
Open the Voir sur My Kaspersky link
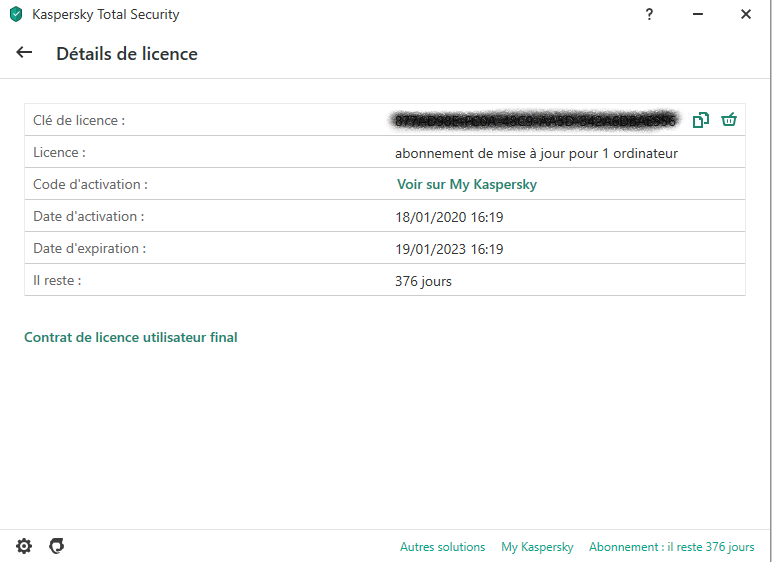(467, 185)
